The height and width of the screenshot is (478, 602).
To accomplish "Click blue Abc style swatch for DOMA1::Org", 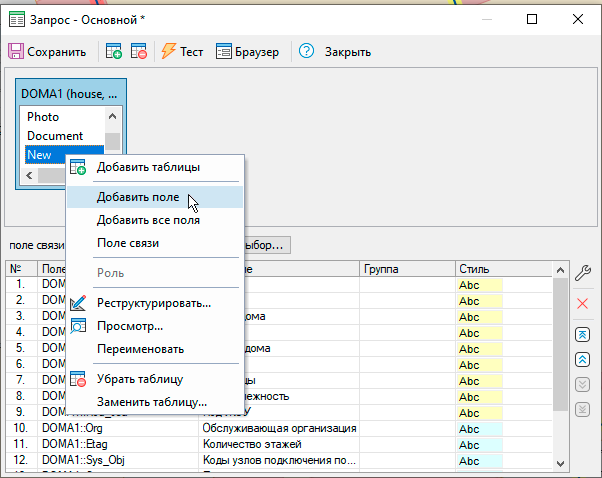I will [x=479, y=428].
